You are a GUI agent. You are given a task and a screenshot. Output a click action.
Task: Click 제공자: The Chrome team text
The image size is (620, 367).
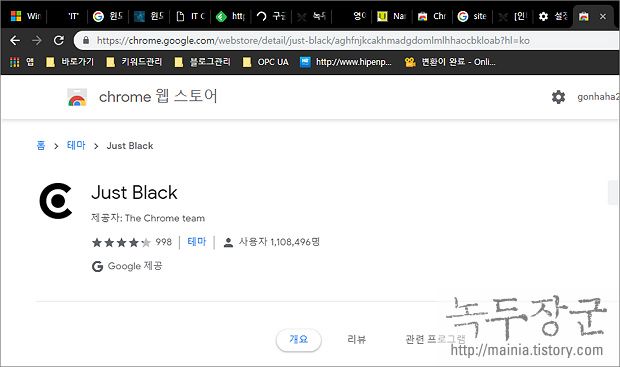(x=148, y=218)
